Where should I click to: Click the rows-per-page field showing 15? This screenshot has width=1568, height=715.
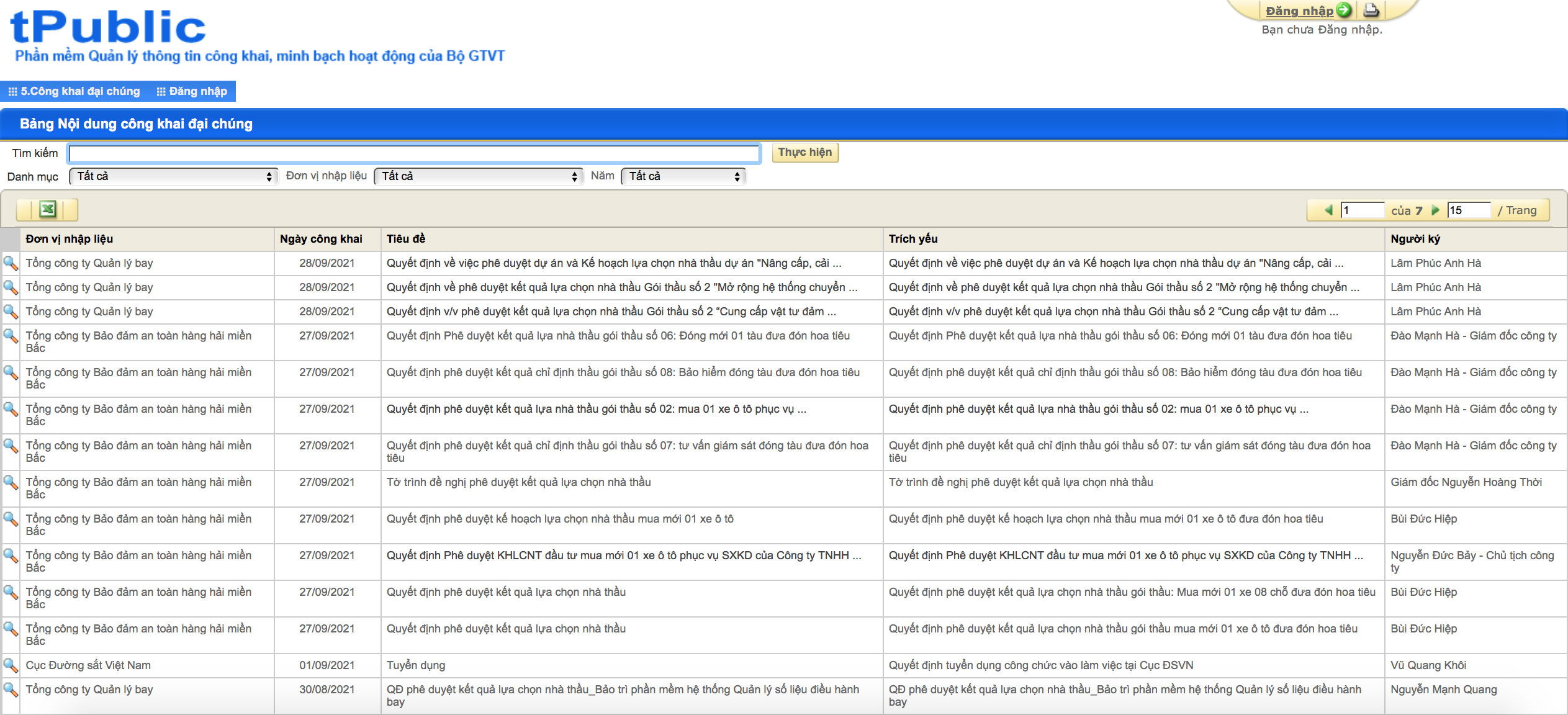pos(1468,210)
